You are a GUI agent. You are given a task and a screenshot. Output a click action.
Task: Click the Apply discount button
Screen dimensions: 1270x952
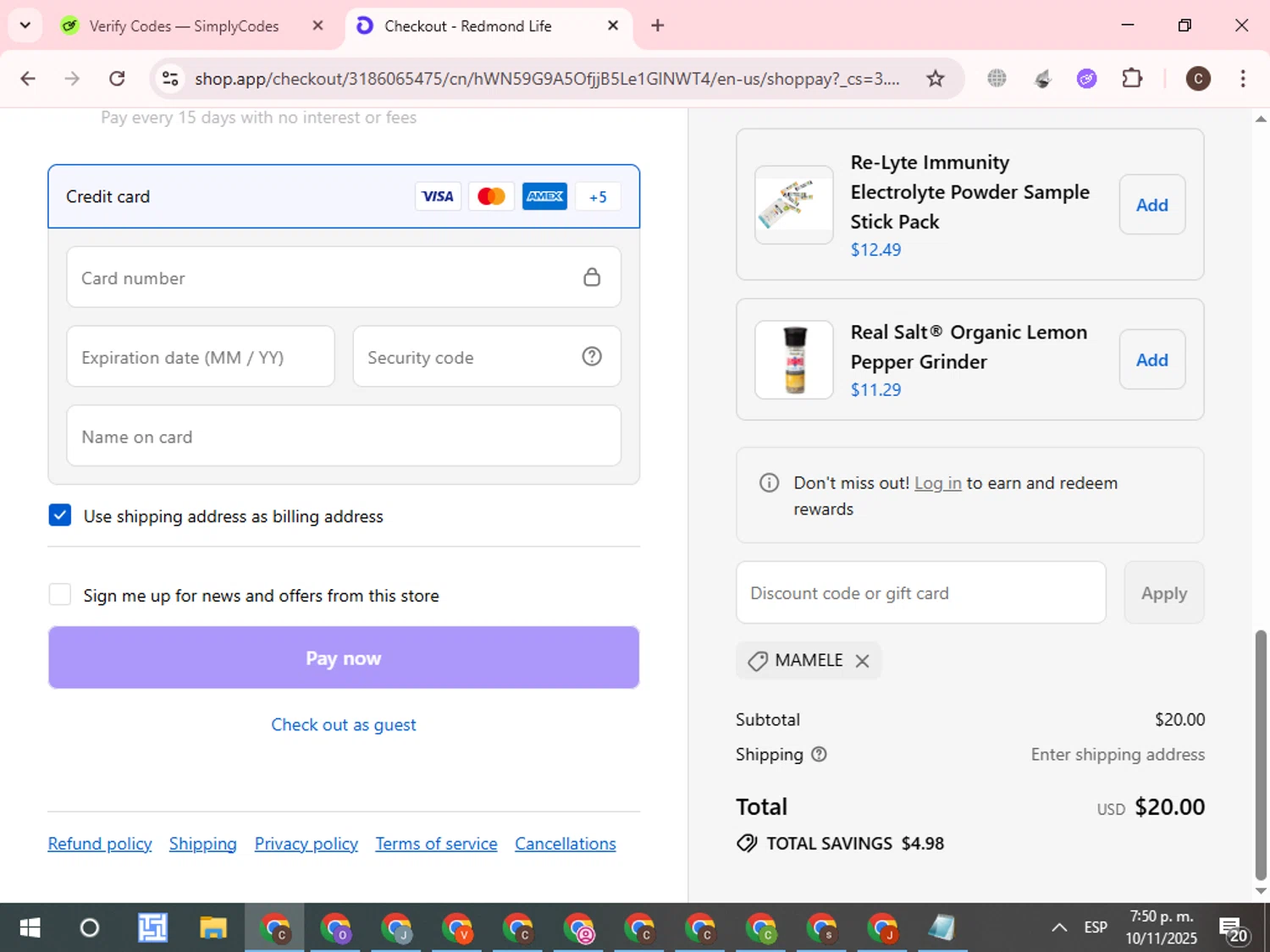pos(1164,593)
